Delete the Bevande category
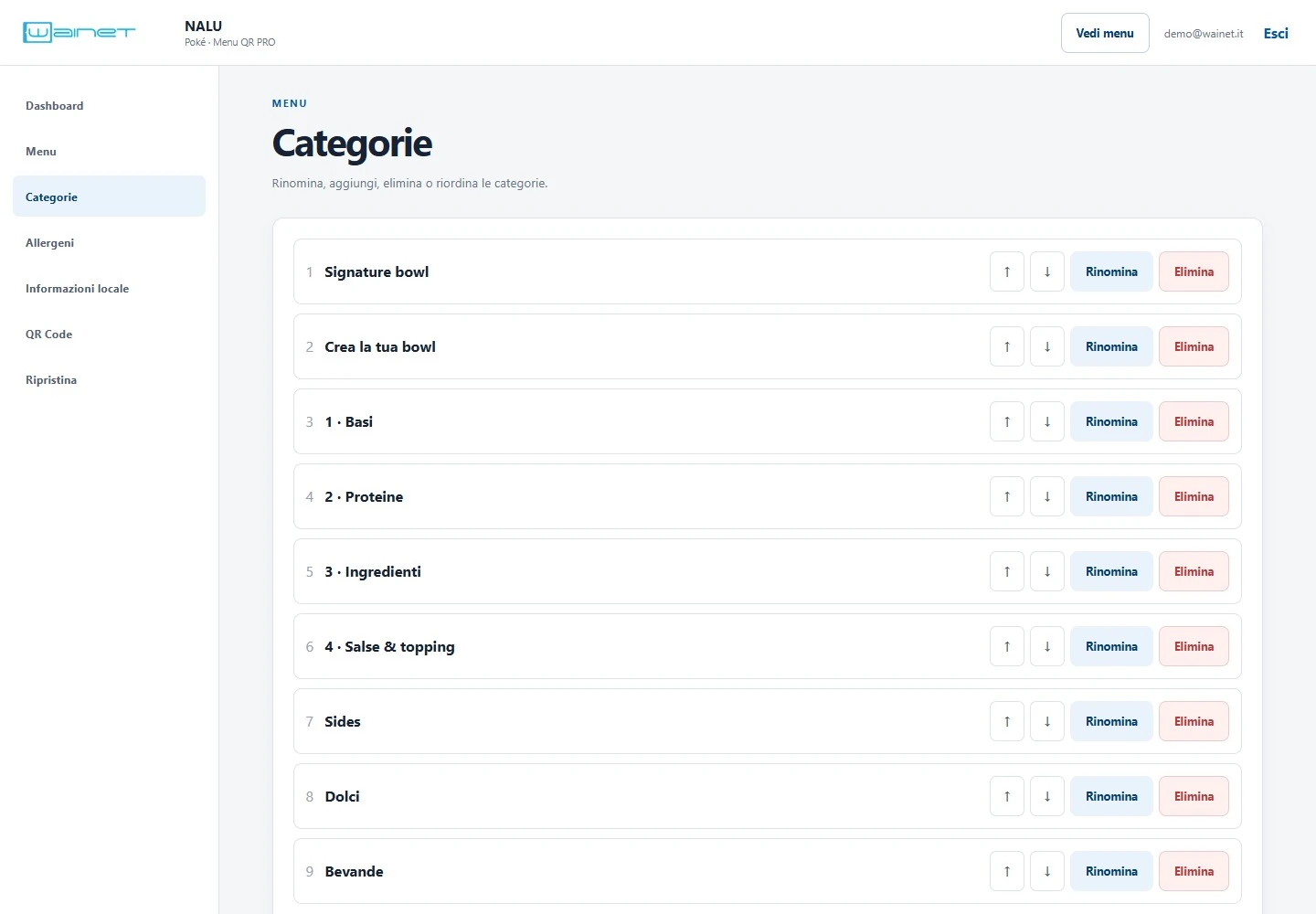This screenshot has height=914, width=1316. click(x=1194, y=871)
